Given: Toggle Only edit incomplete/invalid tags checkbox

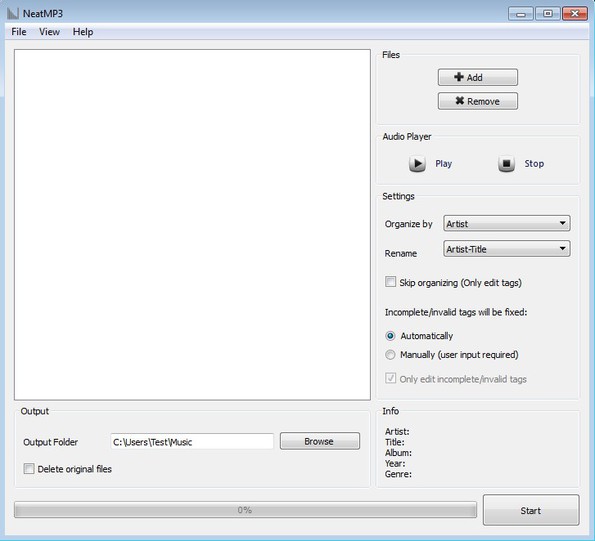Looking at the screenshot, I should [390, 378].
